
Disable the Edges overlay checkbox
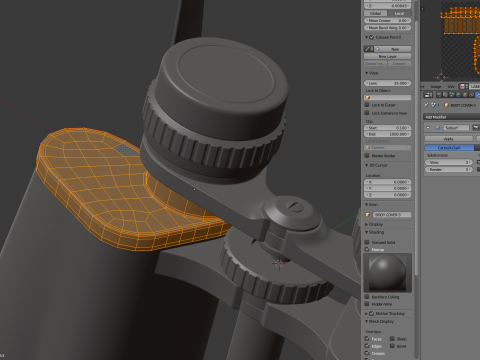pyautogui.click(x=367, y=346)
